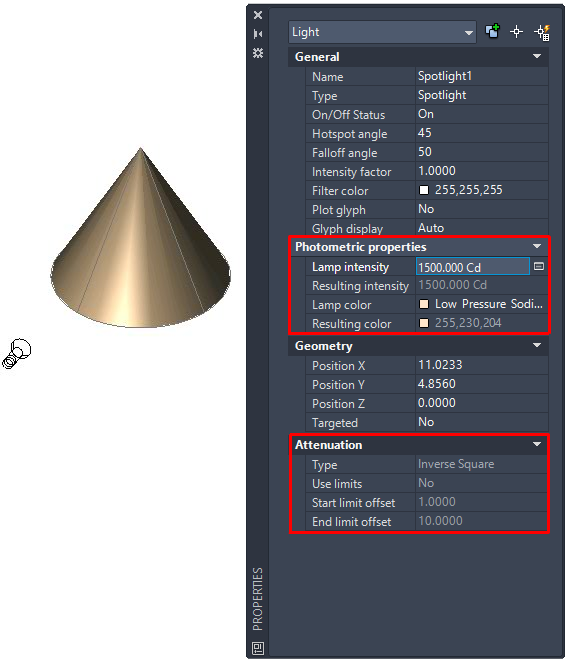Screen dimensions: 565x665
Task: Collapse the General section
Action: (x=537, y=56)
